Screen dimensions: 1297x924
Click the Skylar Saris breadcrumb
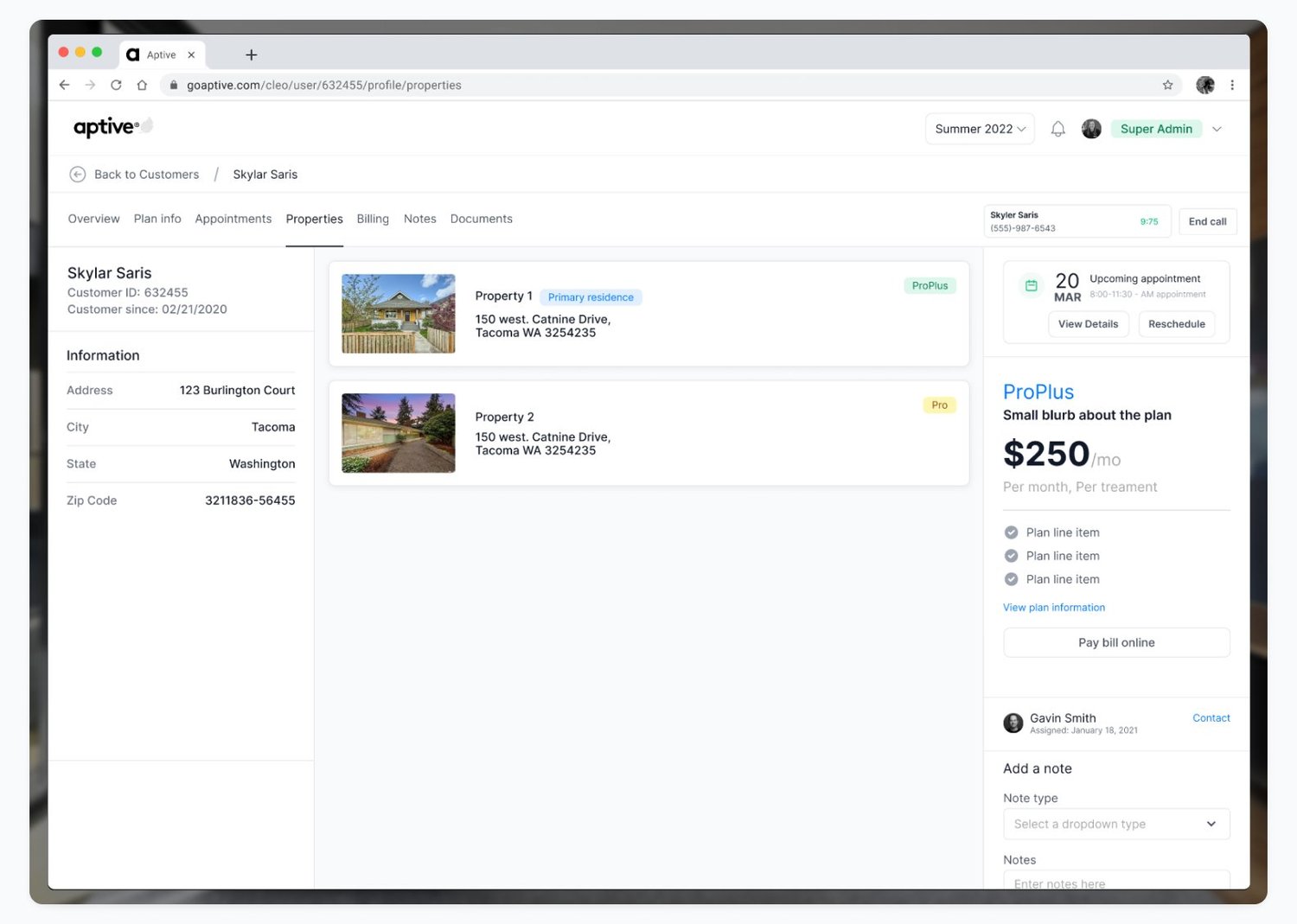[265, 174]
